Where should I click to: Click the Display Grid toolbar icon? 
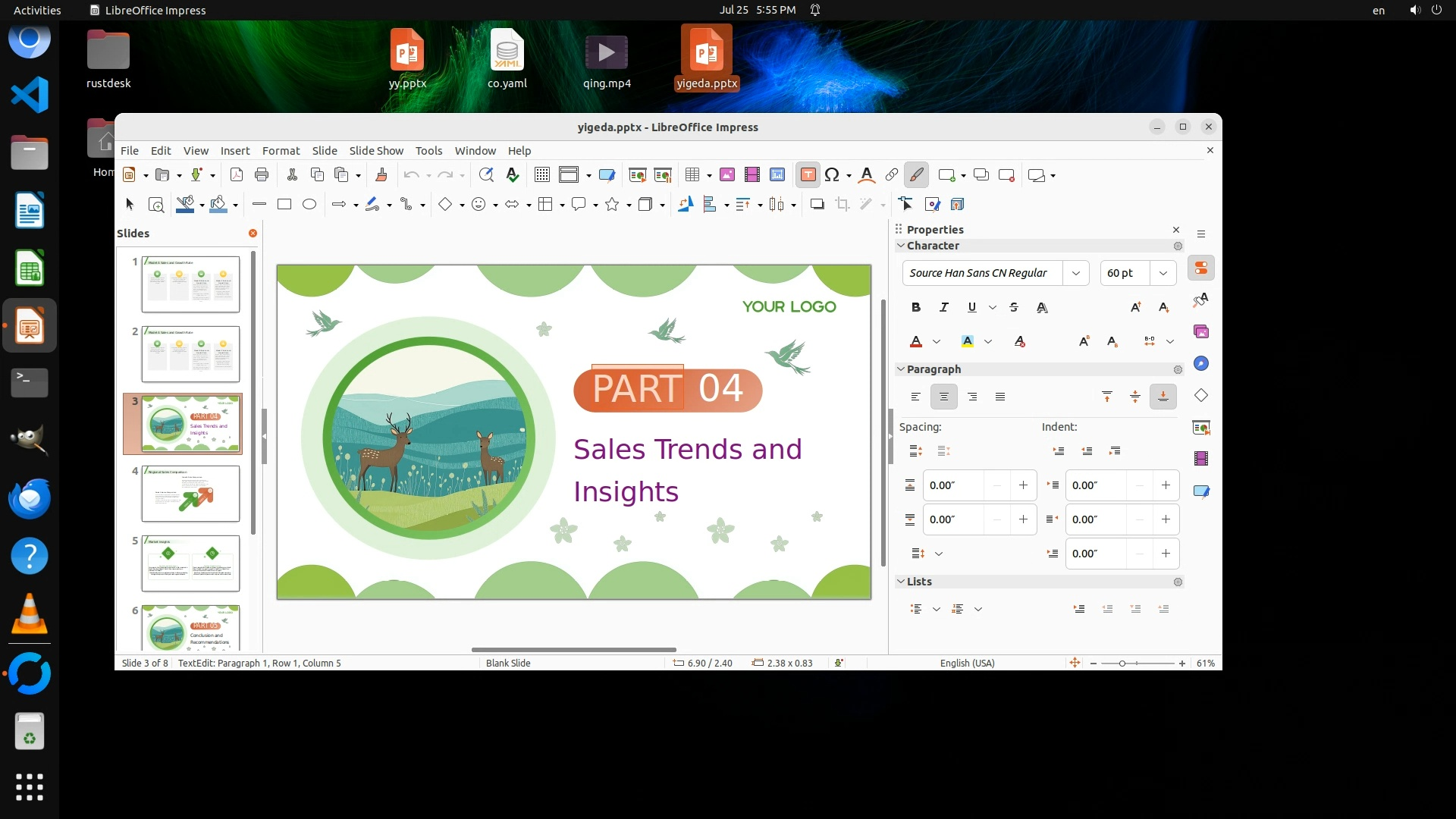click(x=541, y=175)
